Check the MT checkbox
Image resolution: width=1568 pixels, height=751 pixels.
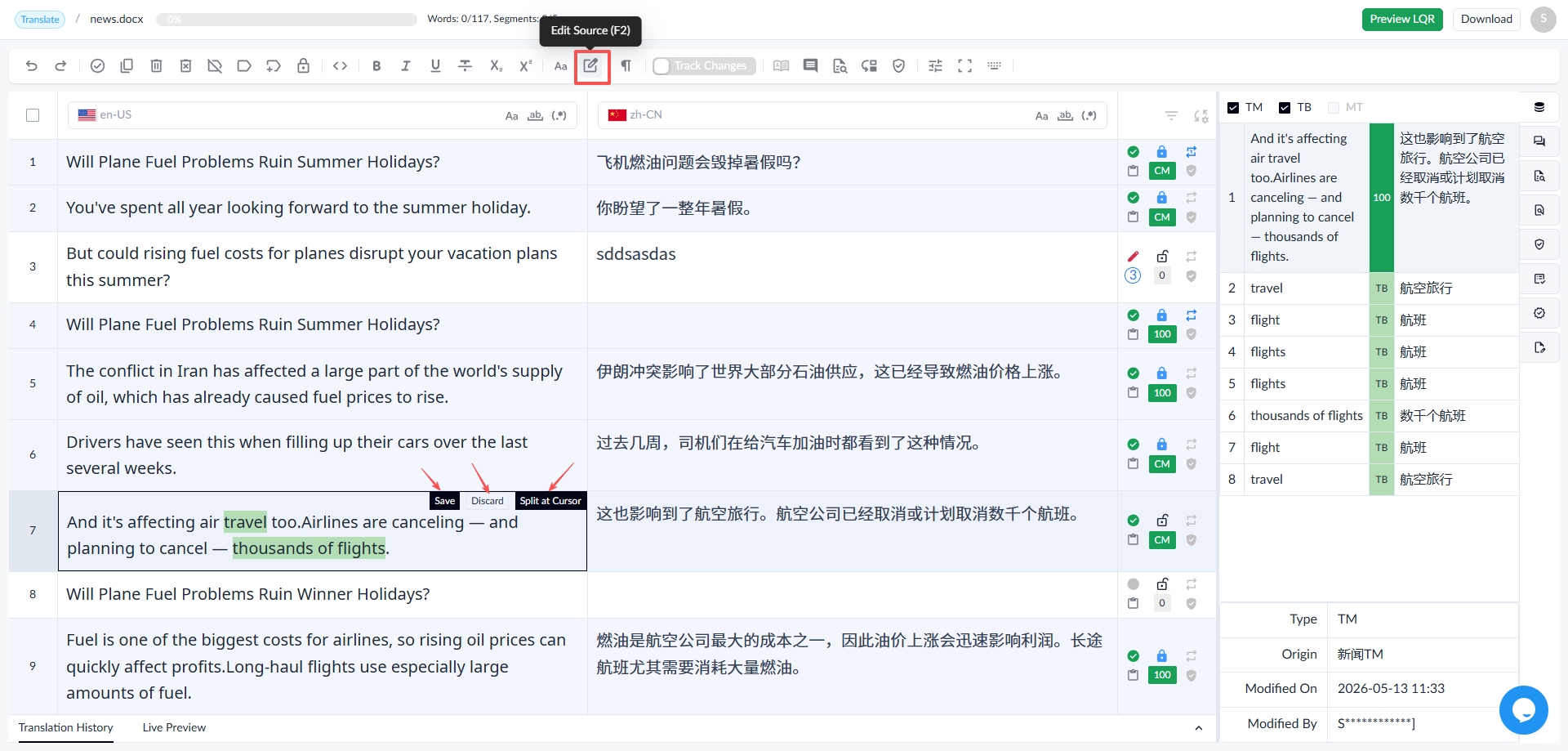point(1334,108)
